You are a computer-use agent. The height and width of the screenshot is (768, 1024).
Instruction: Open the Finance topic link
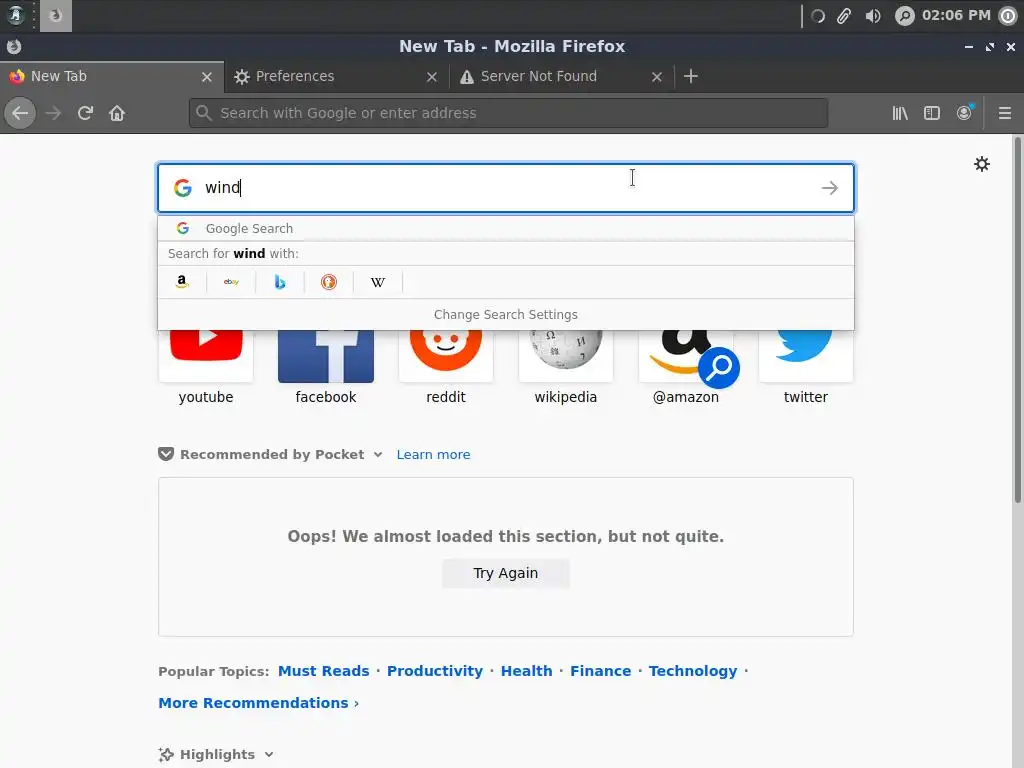600,671
